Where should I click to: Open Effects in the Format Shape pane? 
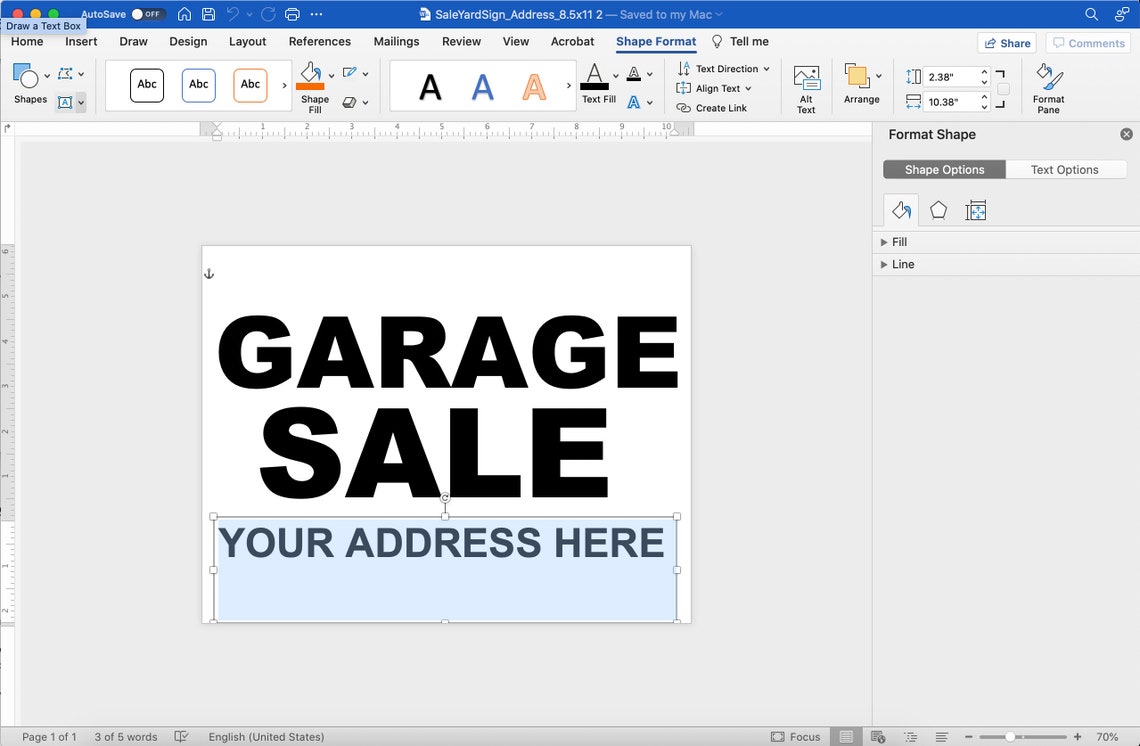point(938,210)
